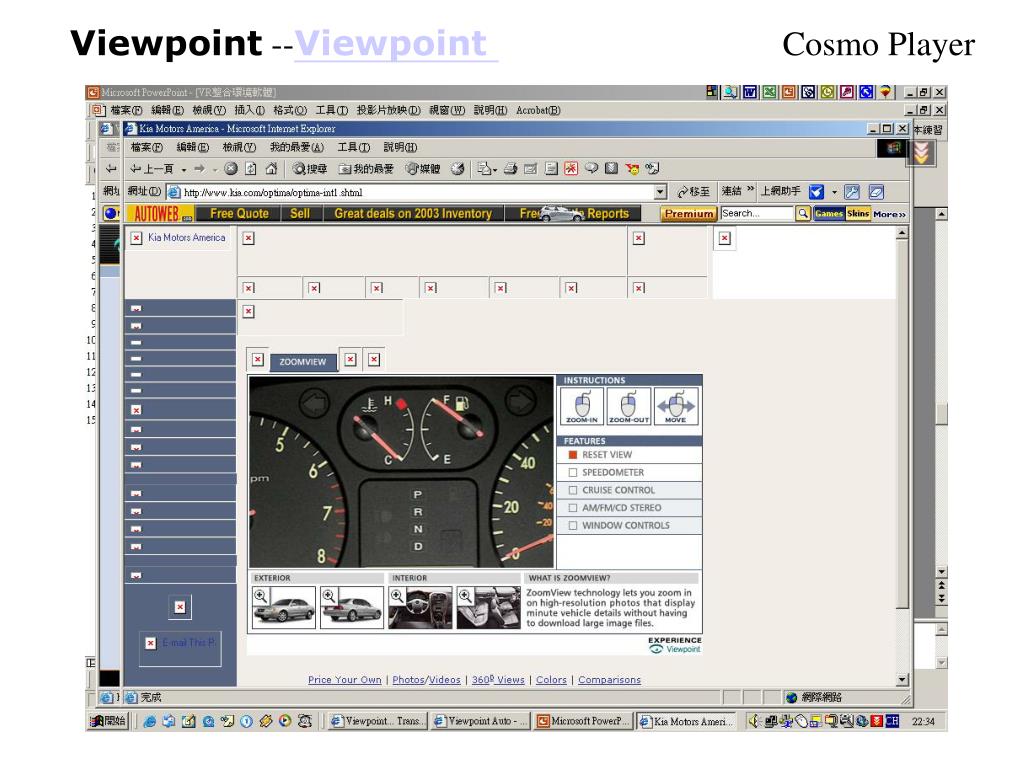
Task: Open the address bar URL dropdown
Action: (660, 192)
